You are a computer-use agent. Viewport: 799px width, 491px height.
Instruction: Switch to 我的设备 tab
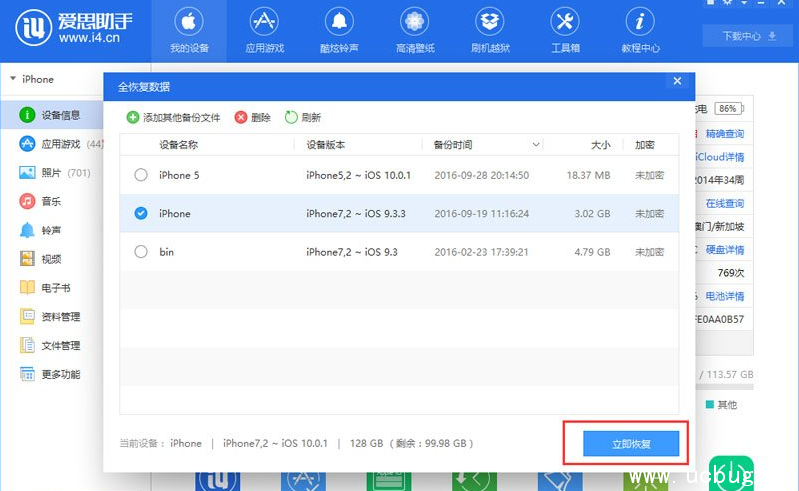[x=188, y=30]
